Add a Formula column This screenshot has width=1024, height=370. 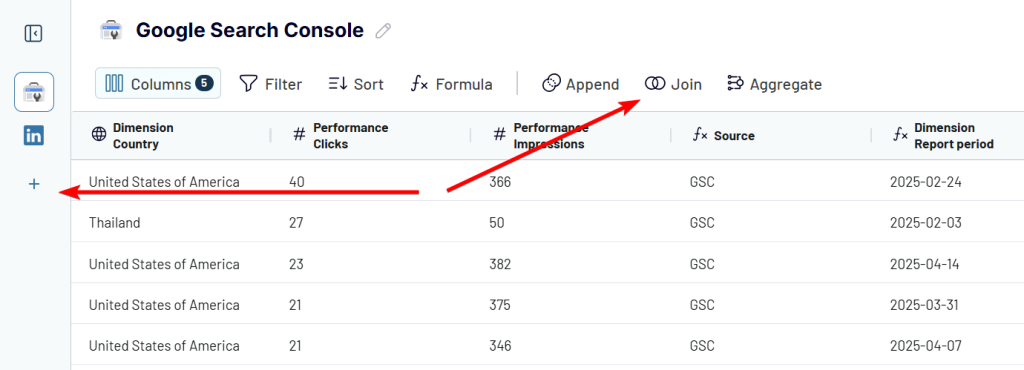(x=451, y=84)
